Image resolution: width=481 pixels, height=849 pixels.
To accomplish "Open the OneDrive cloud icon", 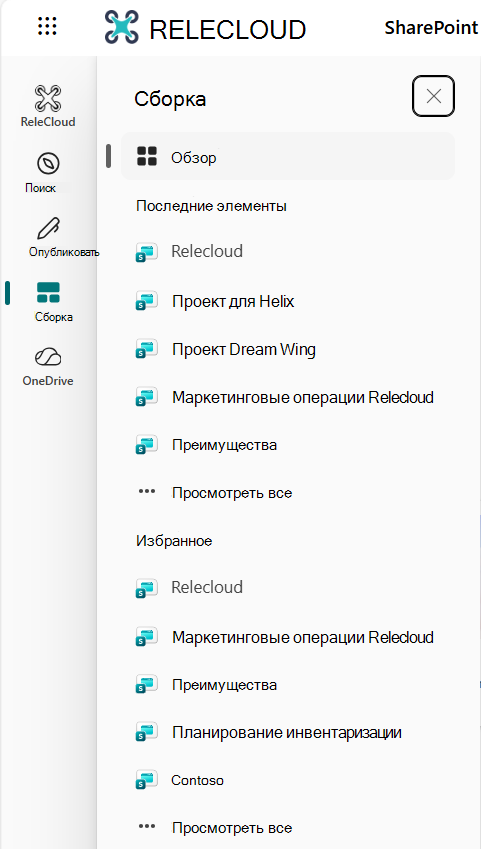I will [x=48, y=357].
